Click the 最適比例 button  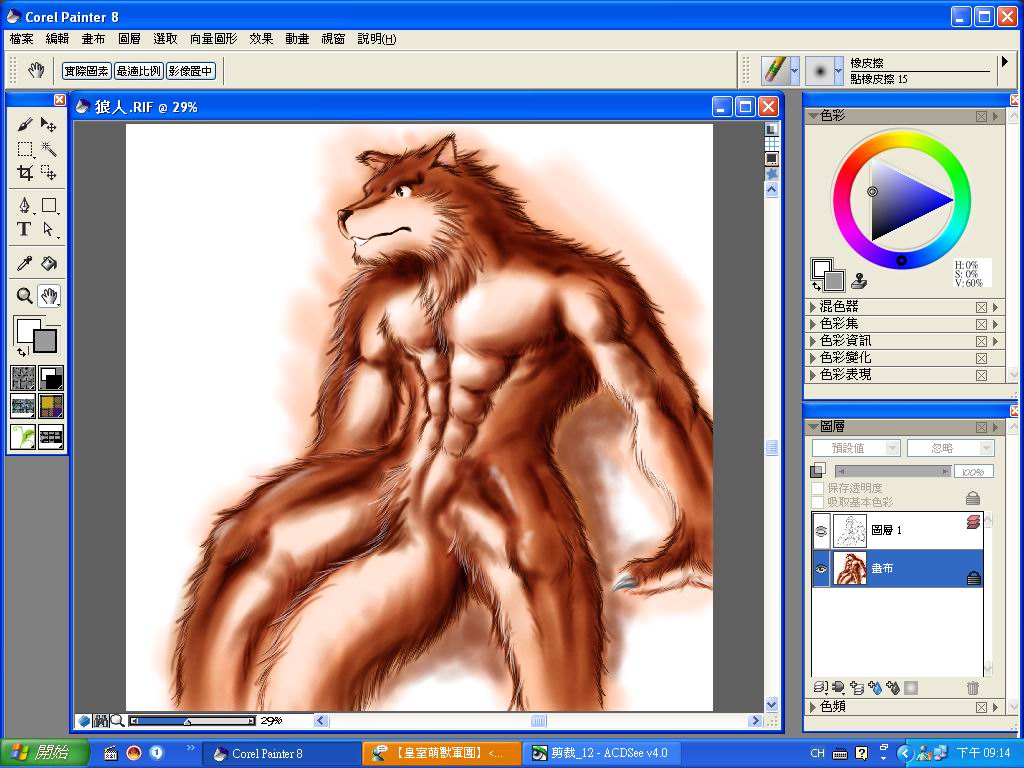[138, 71]
